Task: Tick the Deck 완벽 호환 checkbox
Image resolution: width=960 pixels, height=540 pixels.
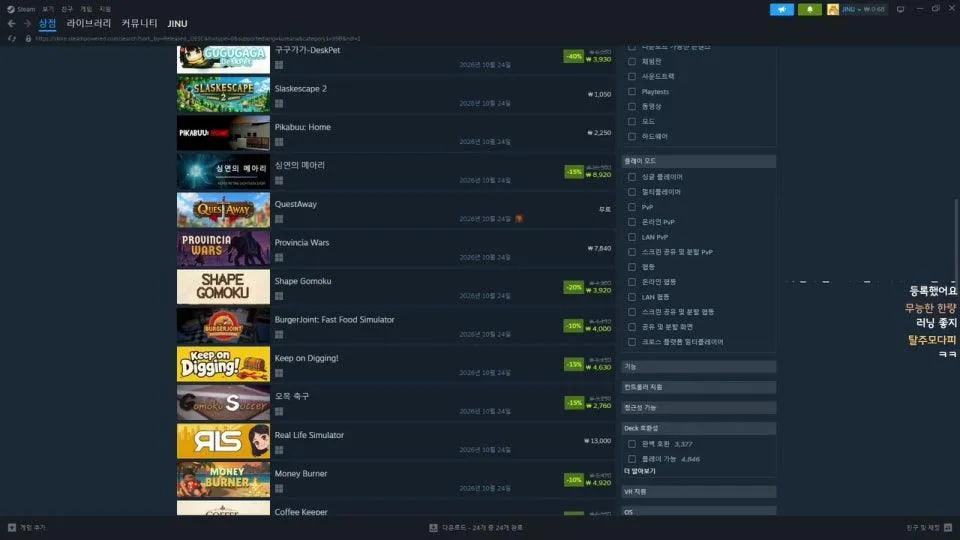Action: click(x=632, y=444)
